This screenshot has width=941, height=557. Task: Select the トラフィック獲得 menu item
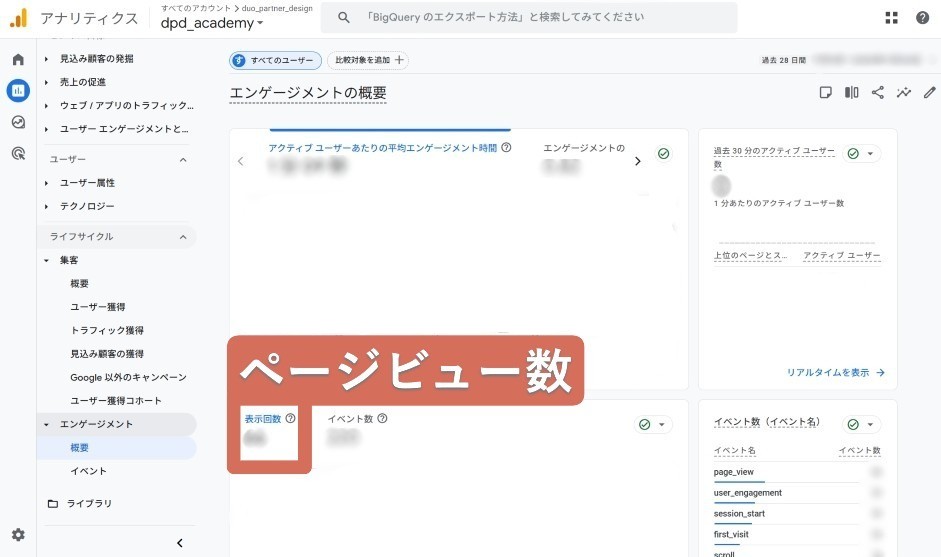107,330
